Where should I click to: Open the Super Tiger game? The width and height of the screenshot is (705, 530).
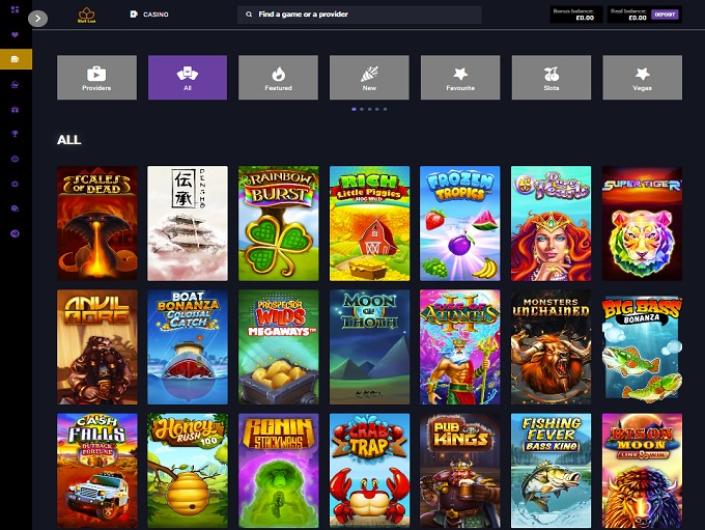(x=642, y=223)
